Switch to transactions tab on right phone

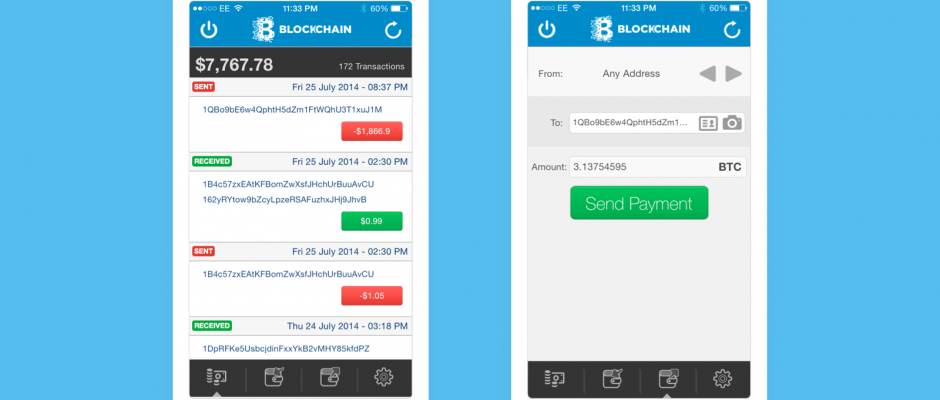(x=555, y=378)
